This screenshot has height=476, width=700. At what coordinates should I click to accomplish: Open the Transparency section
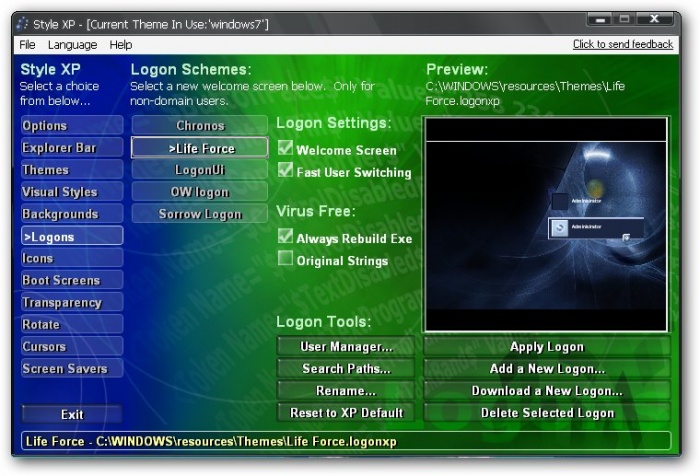point(72,302)
